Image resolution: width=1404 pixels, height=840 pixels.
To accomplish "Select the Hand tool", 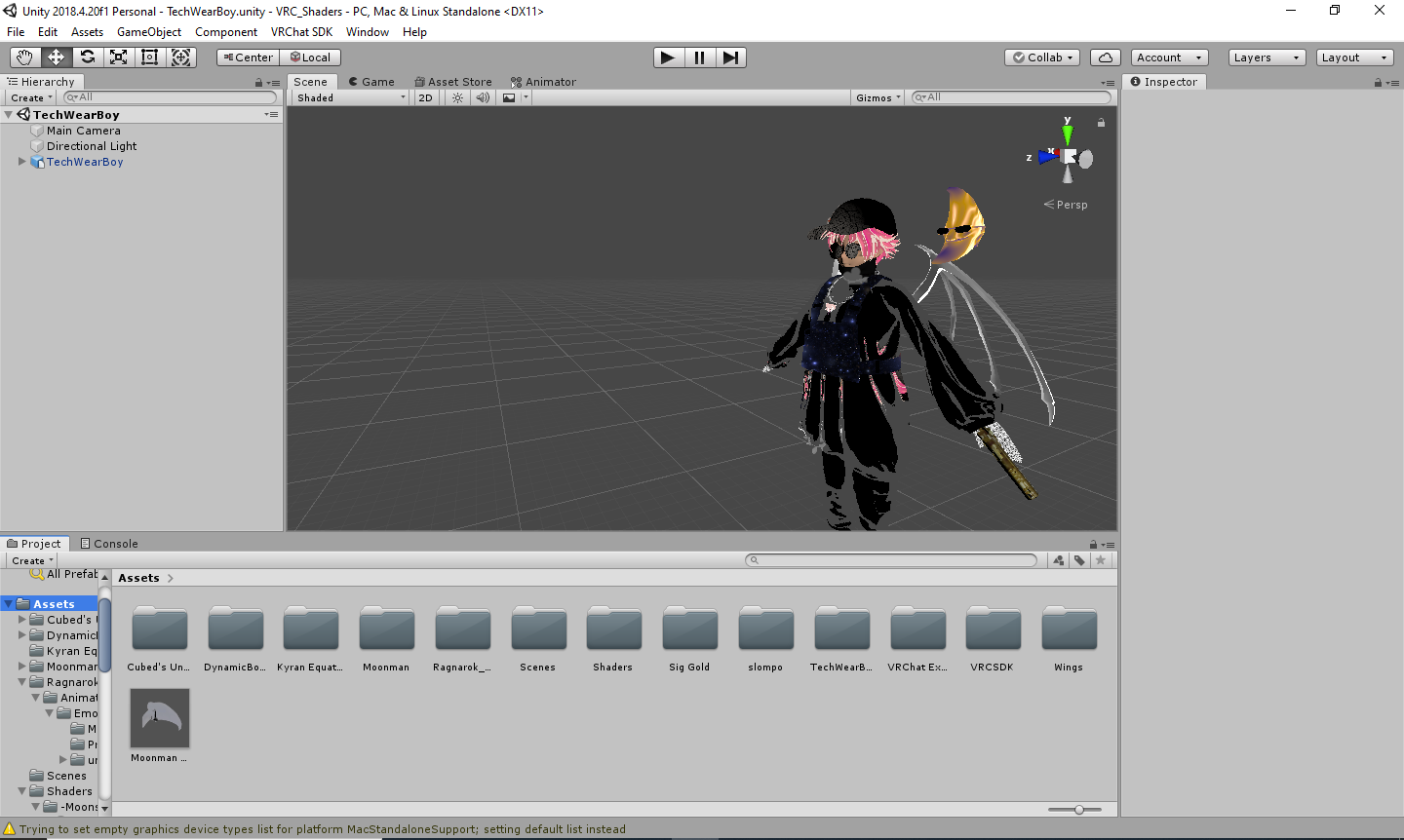I will click(x=24, y=57).
